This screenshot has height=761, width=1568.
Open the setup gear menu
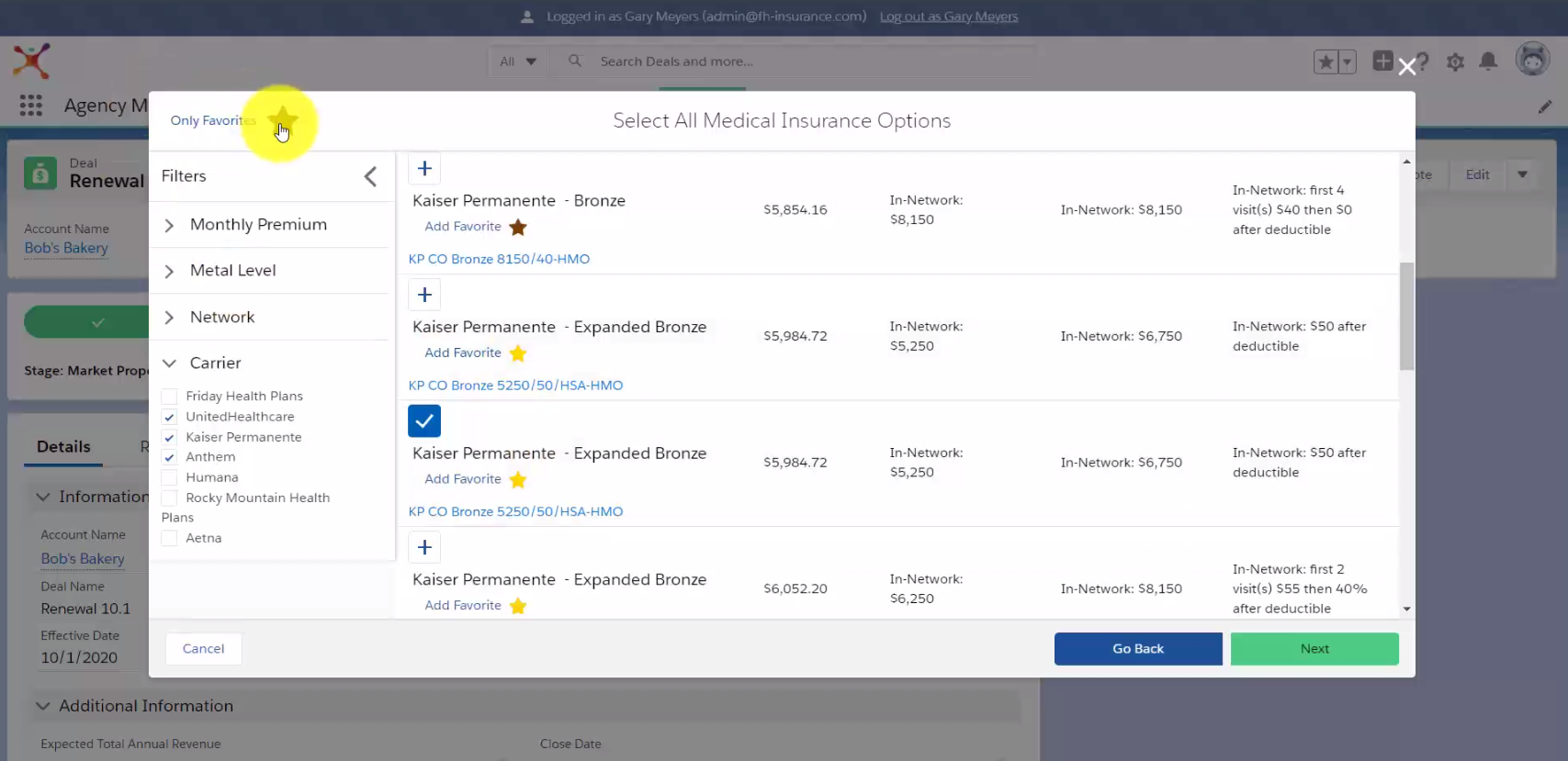[x=1455, y=62]
